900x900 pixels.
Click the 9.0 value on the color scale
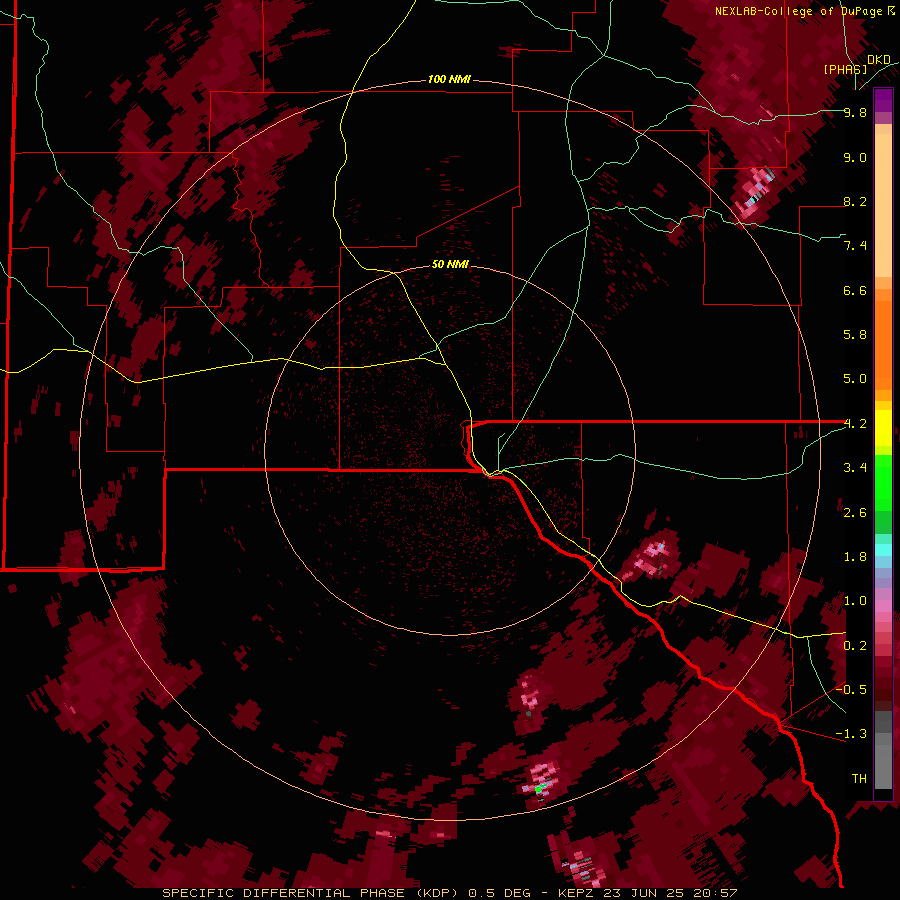tap(855, 158)
